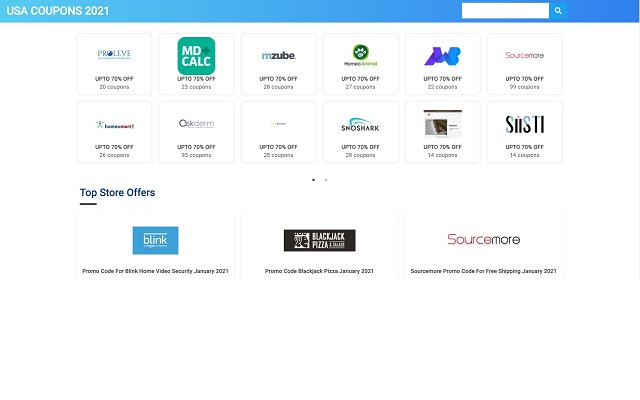Open the Proleve store logo
640x400 pixels.
tap(114, 54)
